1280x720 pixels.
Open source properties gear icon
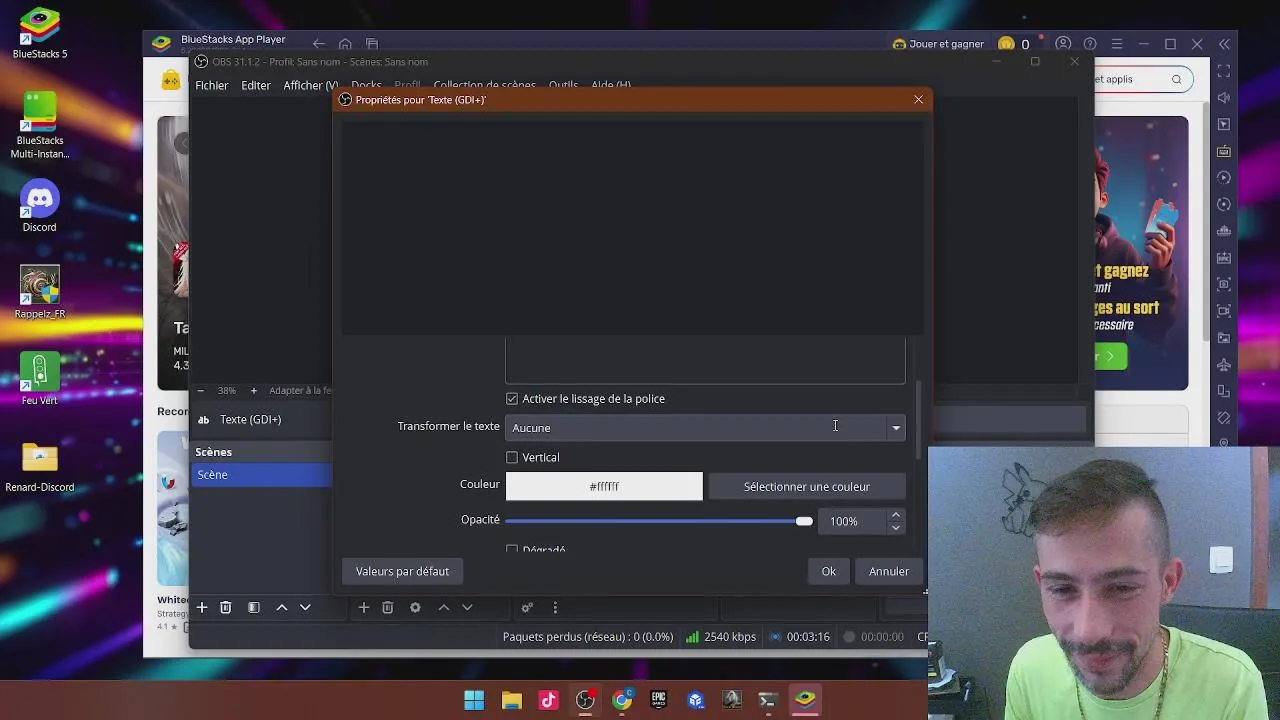(x=415, y=607)
